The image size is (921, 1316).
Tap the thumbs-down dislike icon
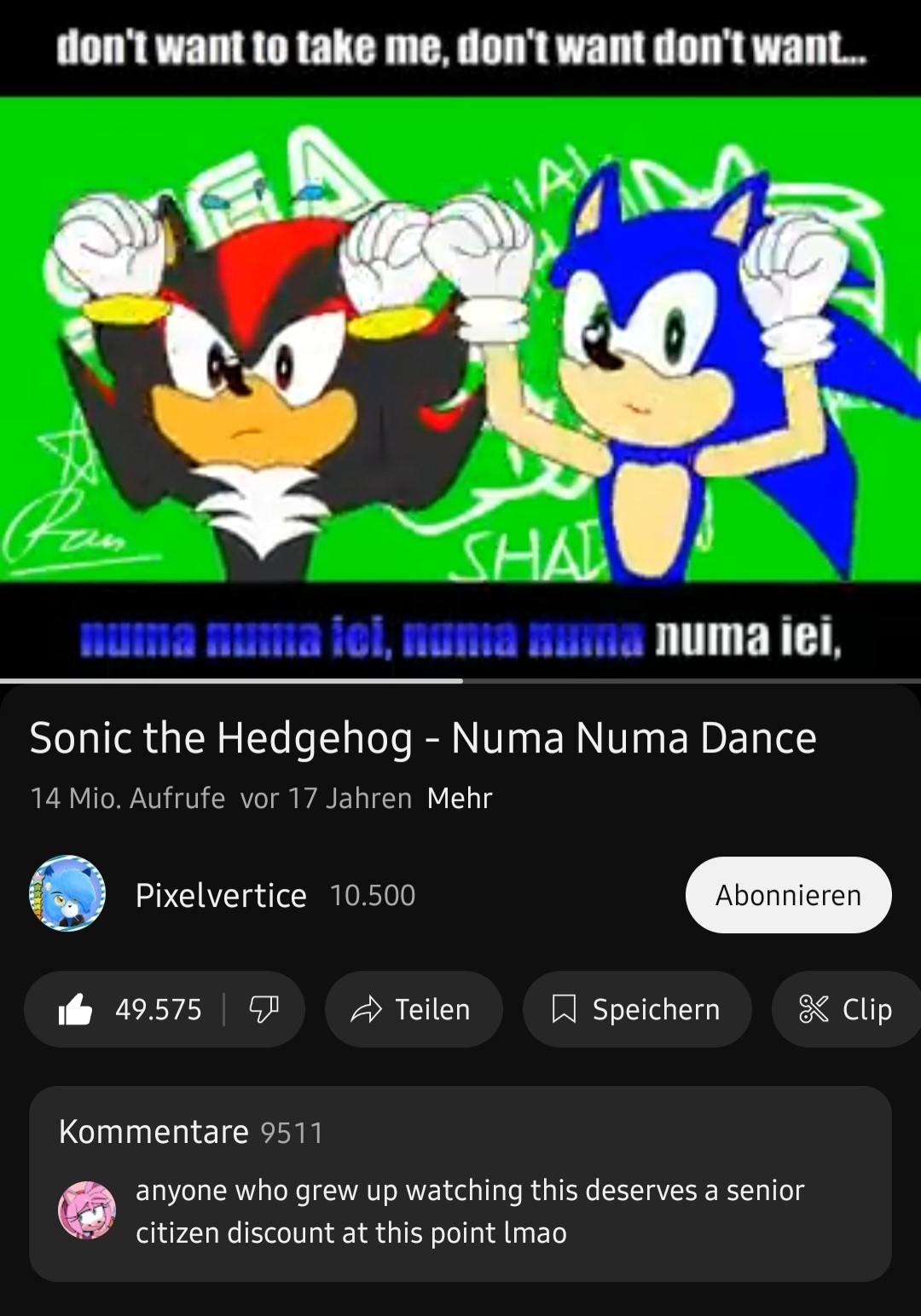264,1010
